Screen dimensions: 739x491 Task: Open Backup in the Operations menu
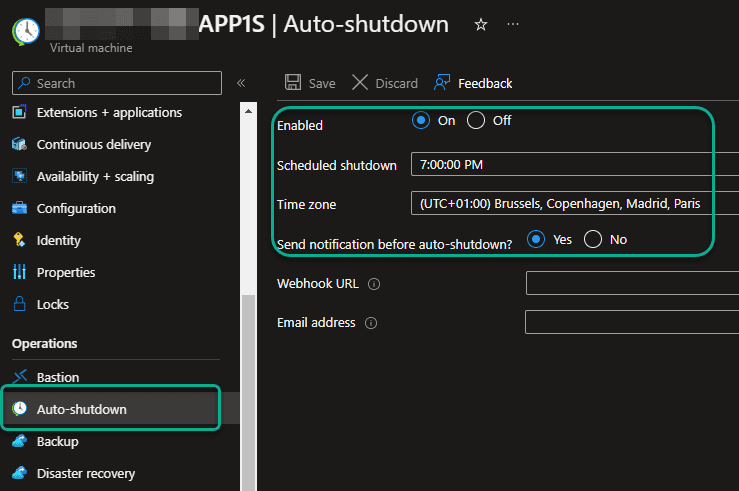57,441
